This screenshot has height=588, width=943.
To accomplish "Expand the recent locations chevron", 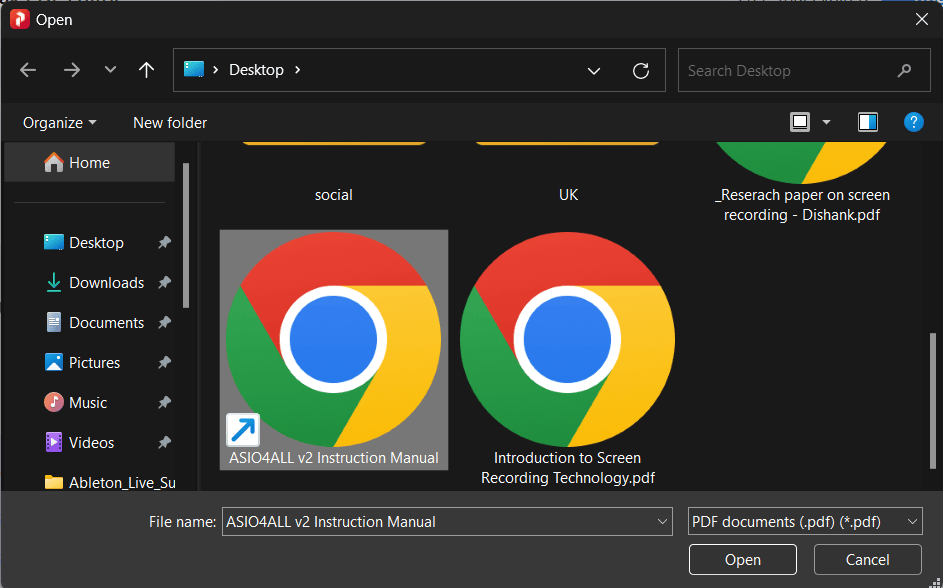I will 110,70.
